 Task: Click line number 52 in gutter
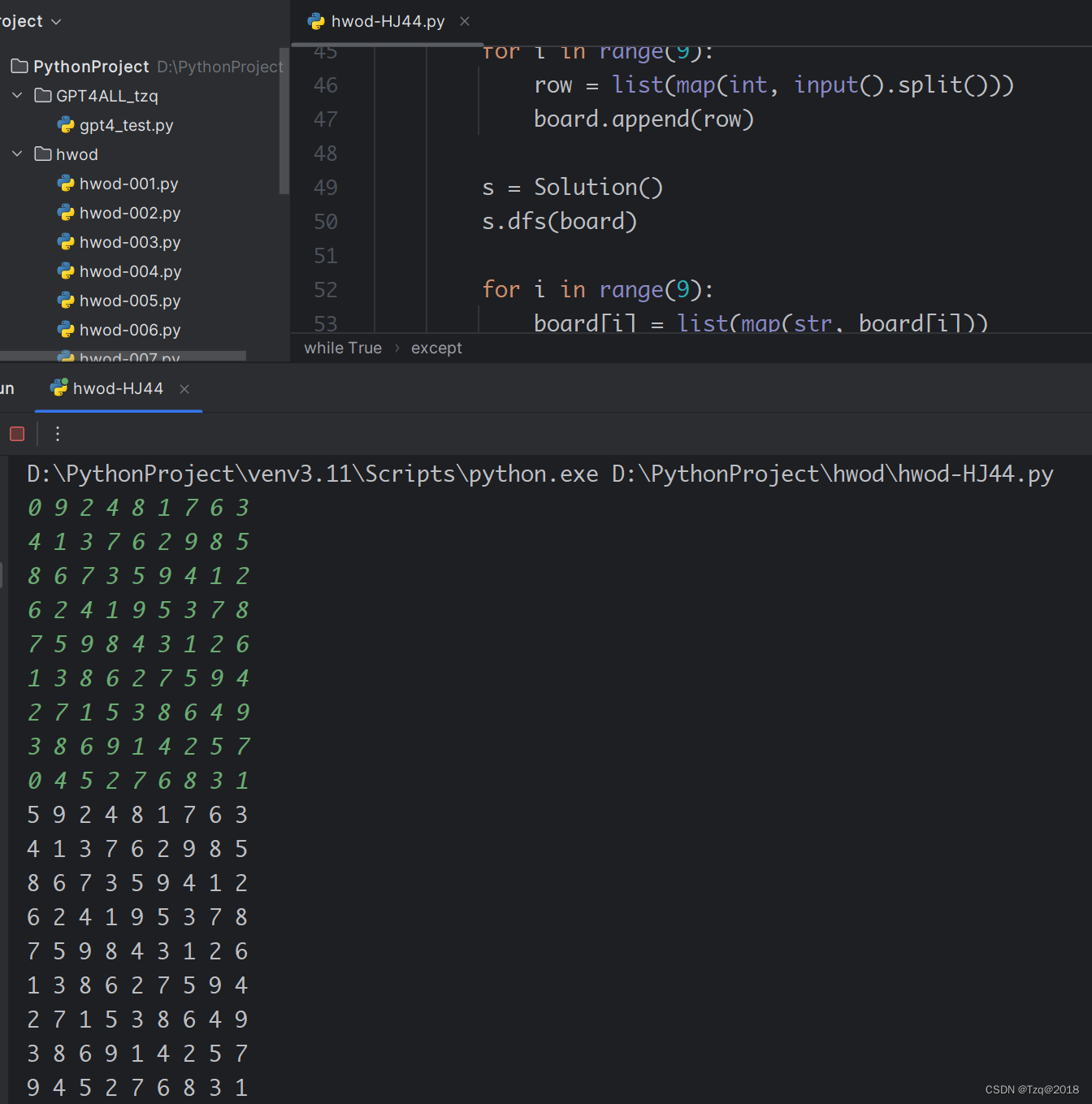point(326,290)
